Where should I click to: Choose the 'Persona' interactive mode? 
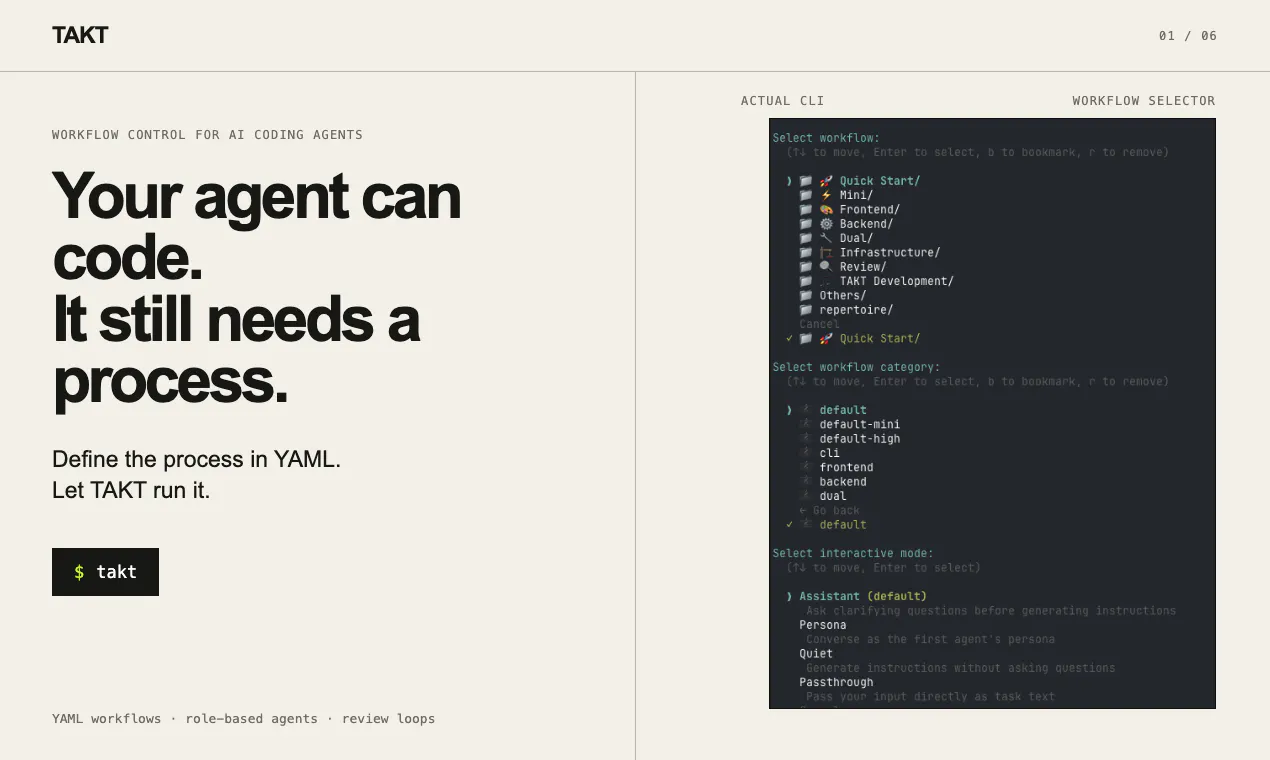[823, 625]
